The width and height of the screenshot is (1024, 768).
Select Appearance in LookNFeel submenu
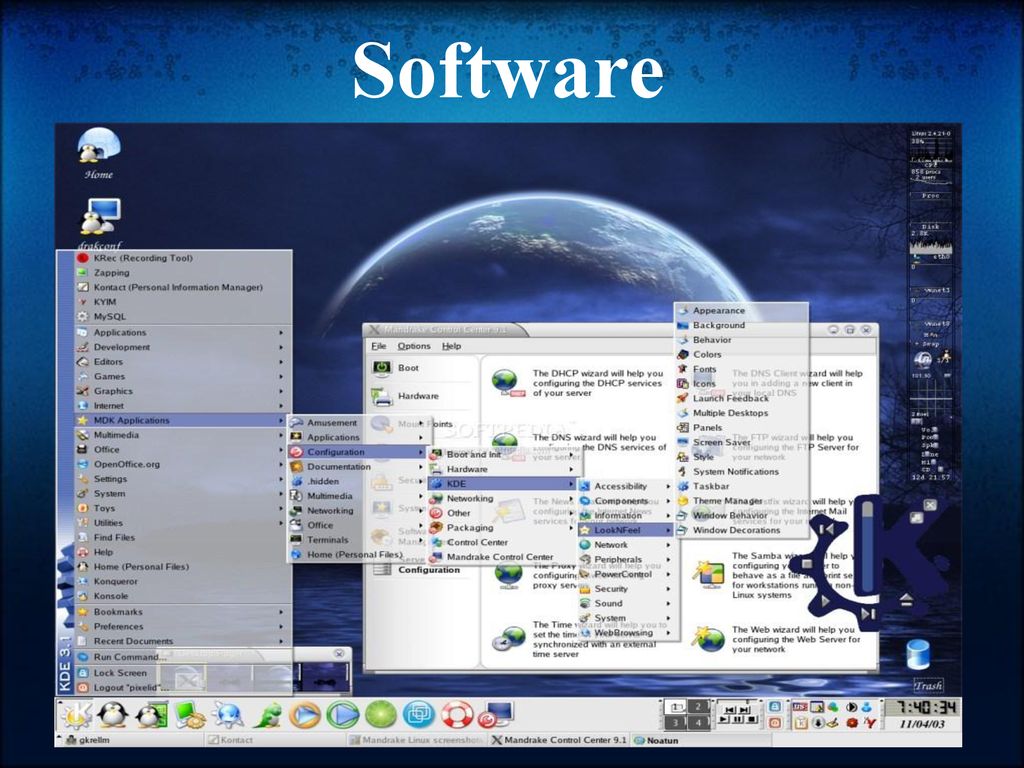[x=741, y=310]
